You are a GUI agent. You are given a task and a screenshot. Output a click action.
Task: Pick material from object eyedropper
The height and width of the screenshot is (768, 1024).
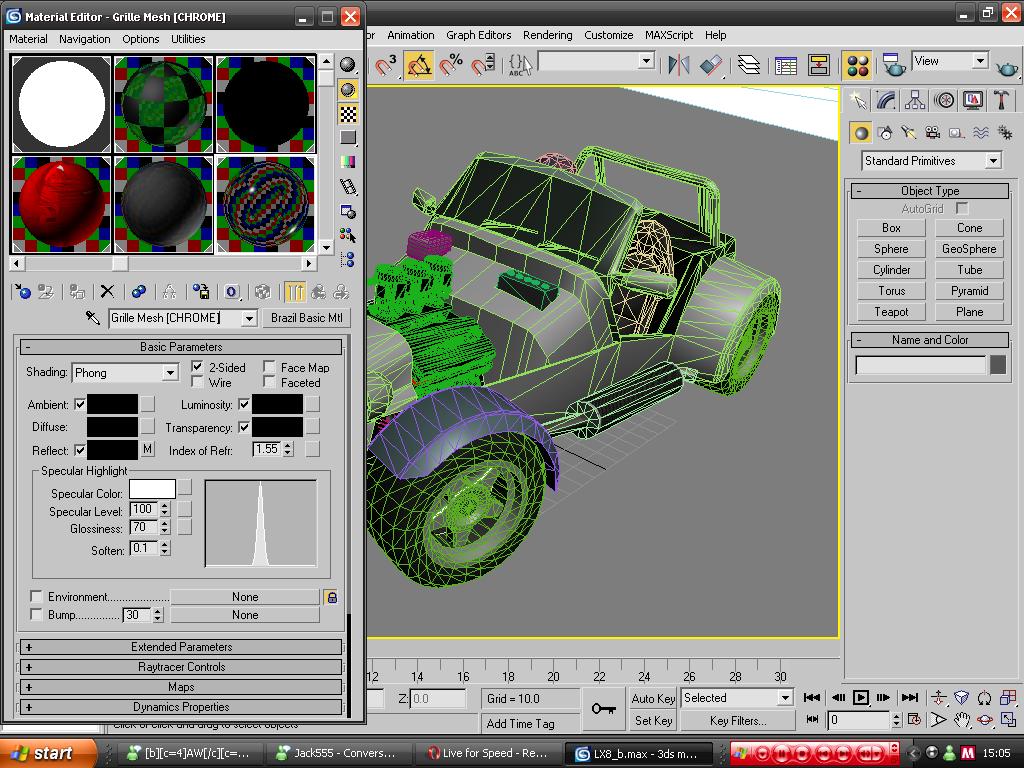pyautogui.click(x=93, y=318)
